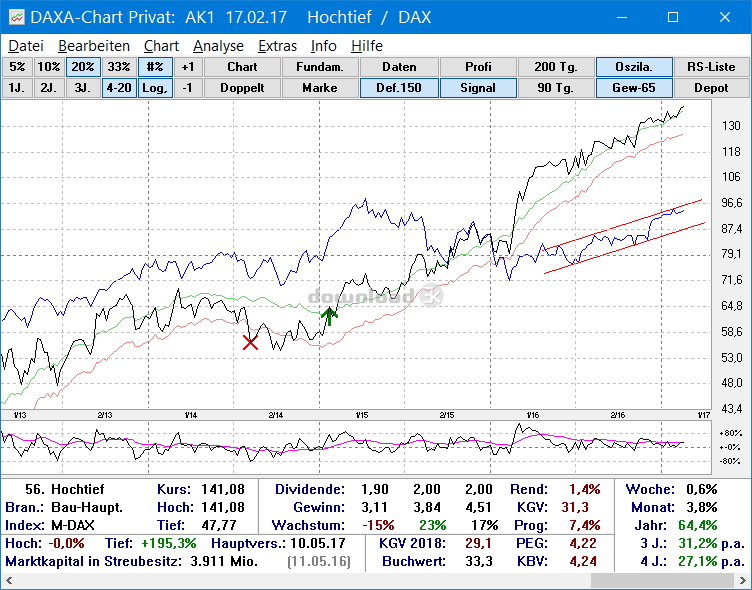The image size is (752, 590).
Task: Click the DAXA-Chart app icon in title bar
Action: coord(17,17)
